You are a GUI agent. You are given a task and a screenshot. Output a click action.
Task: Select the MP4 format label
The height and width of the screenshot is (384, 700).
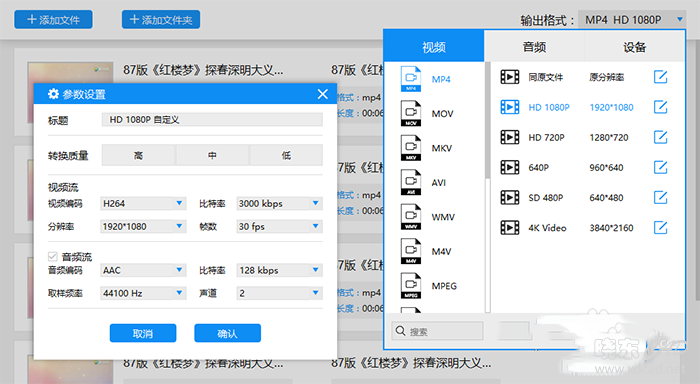coord(441,79)
